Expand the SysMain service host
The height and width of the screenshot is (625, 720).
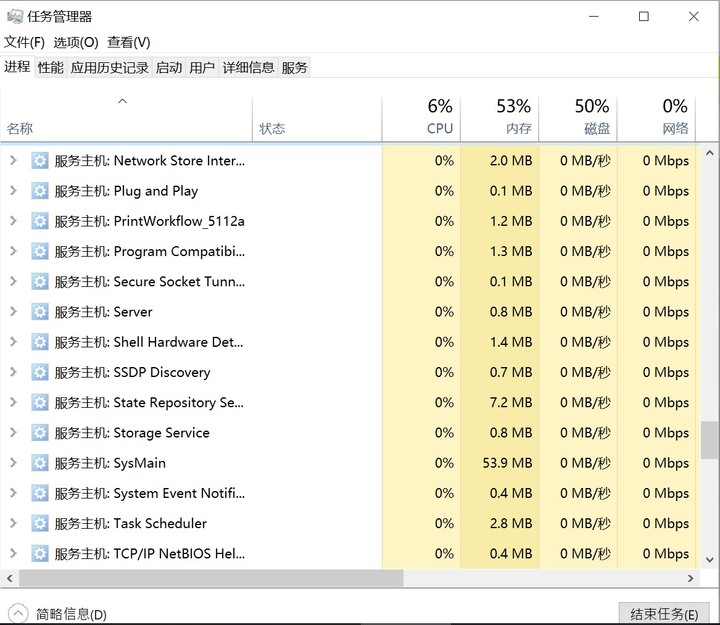13,462
